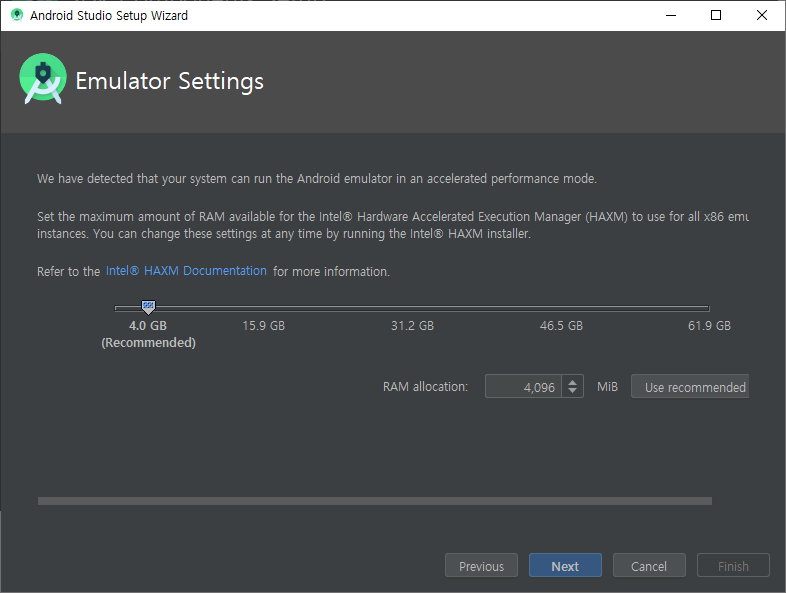Click the 61.9 GB slider label
The image size is (786, 593).
709,326
